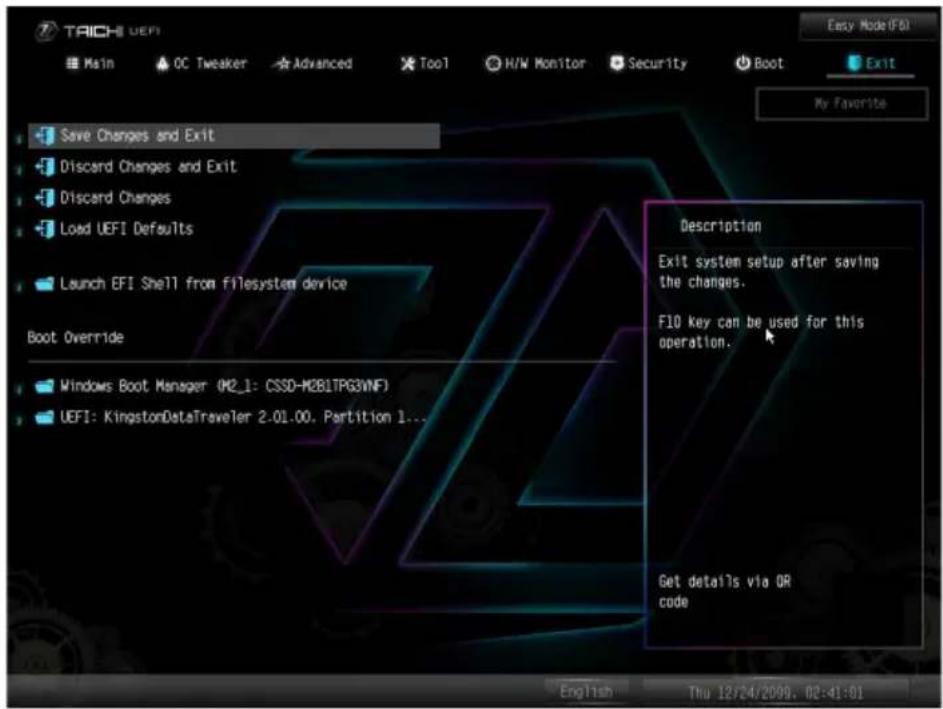Change the English language setting

point(586,692)
